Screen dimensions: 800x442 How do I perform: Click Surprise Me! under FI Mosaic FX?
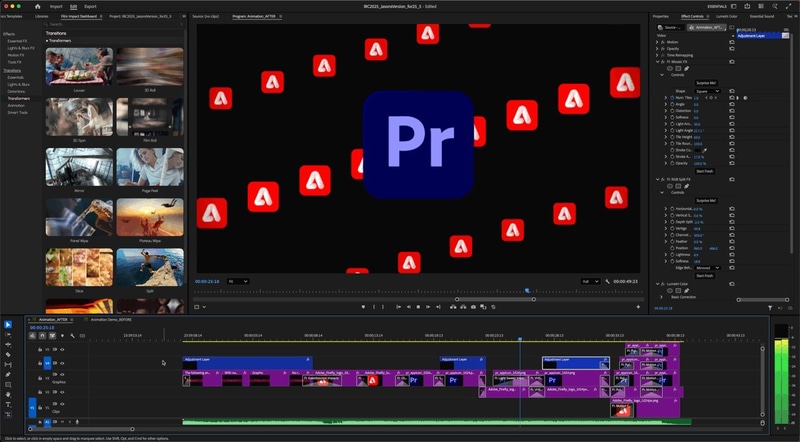[x=706, y=83]
